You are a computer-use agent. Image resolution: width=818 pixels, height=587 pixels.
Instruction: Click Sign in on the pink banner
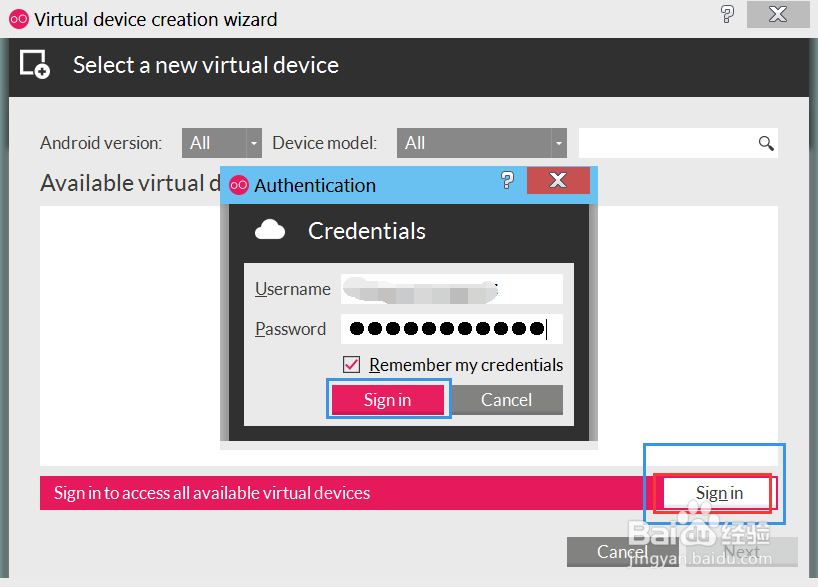pyautogui.click(x=719, y=493)
